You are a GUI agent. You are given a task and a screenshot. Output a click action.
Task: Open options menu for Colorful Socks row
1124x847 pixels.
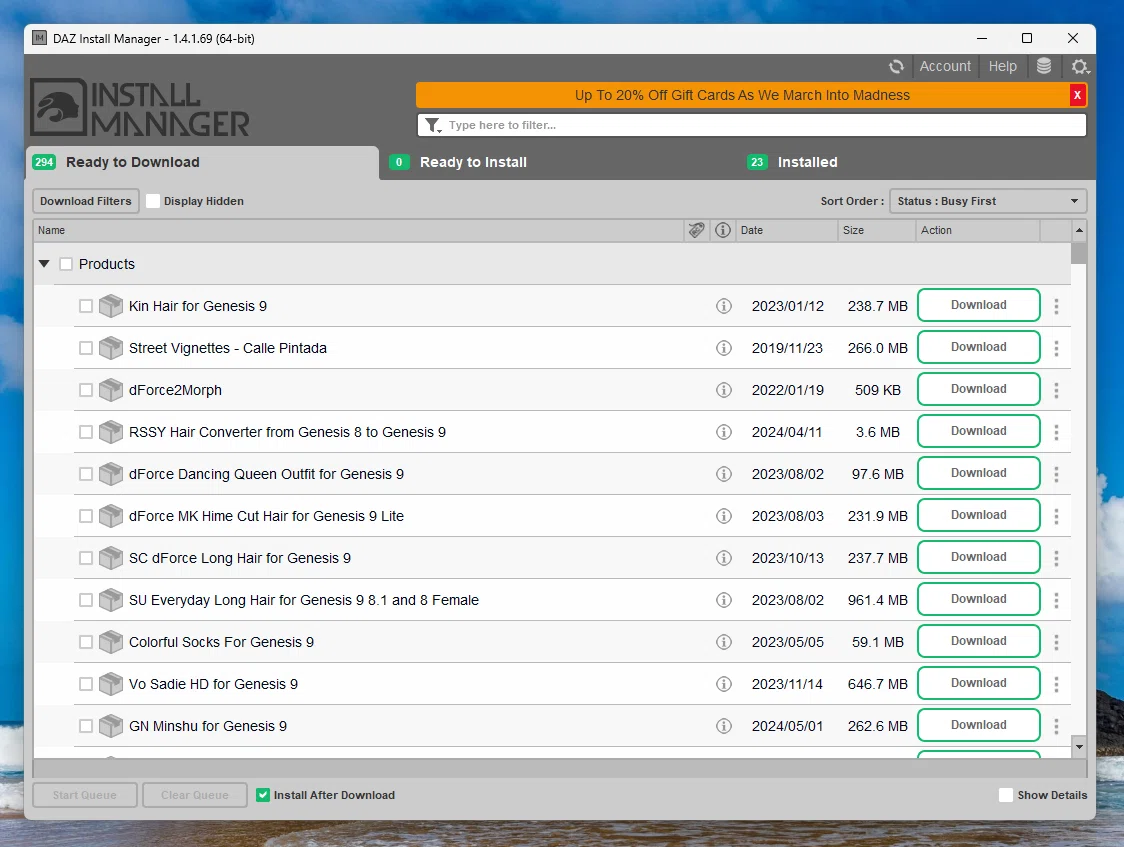pyautogui.click(x=1056, y=642)
